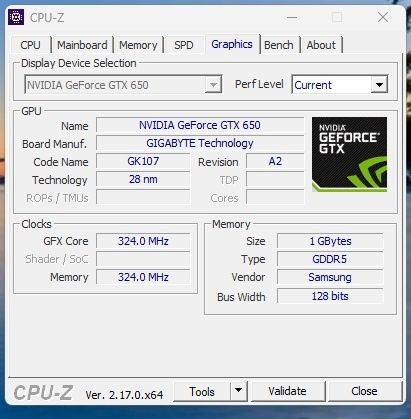Click the memory Bus Width value field
Image resolution: width=411 pixels, height=419 pixels.
point(330,296)
